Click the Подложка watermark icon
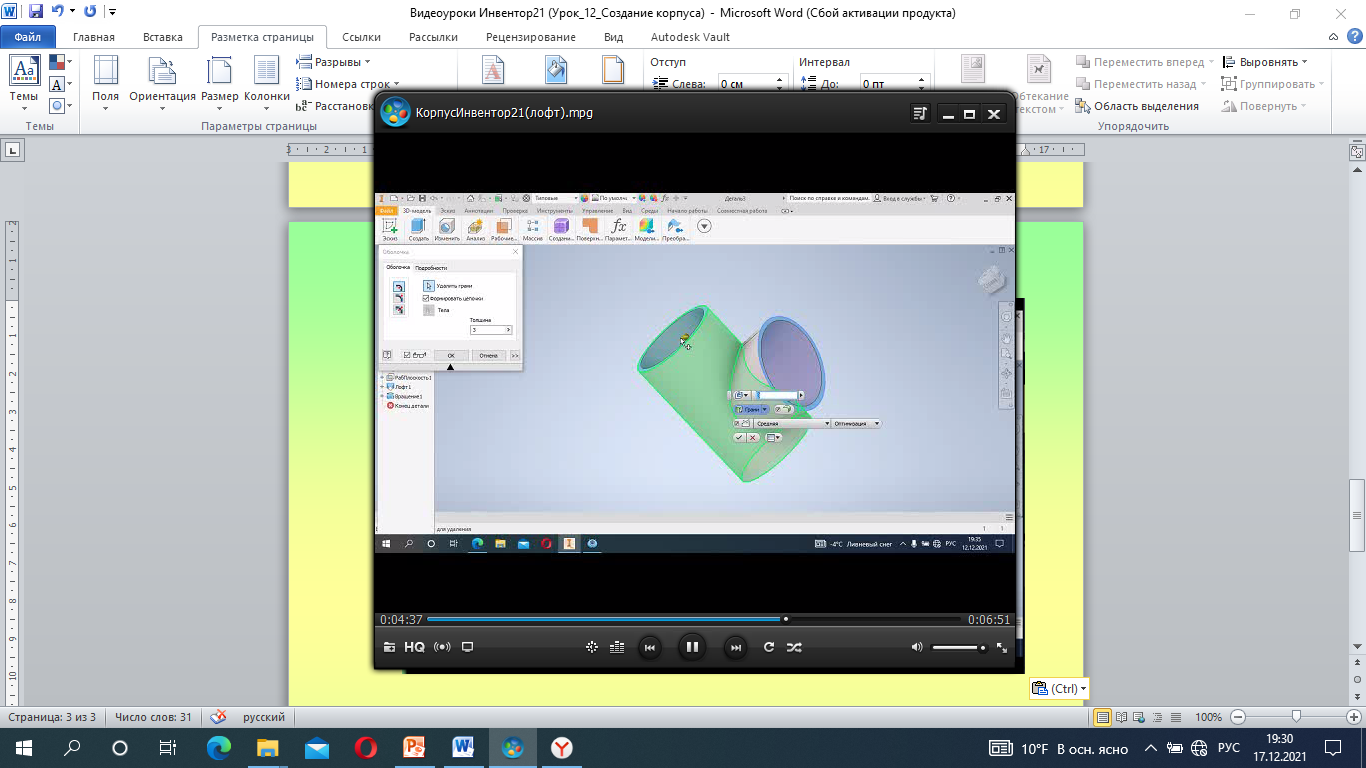Viewport: 1366px width, 768px height. 494,68
